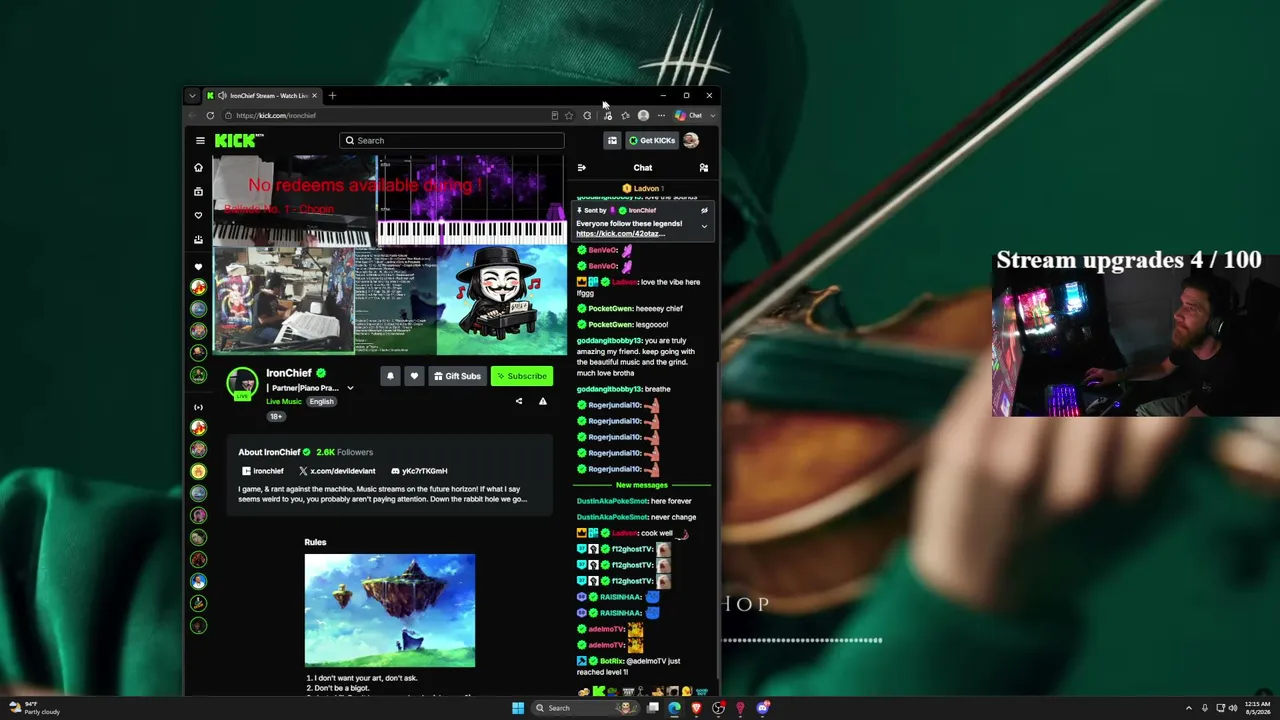Open the browser profile icon
Screen dimensions: 1280x720
[643, 116]
